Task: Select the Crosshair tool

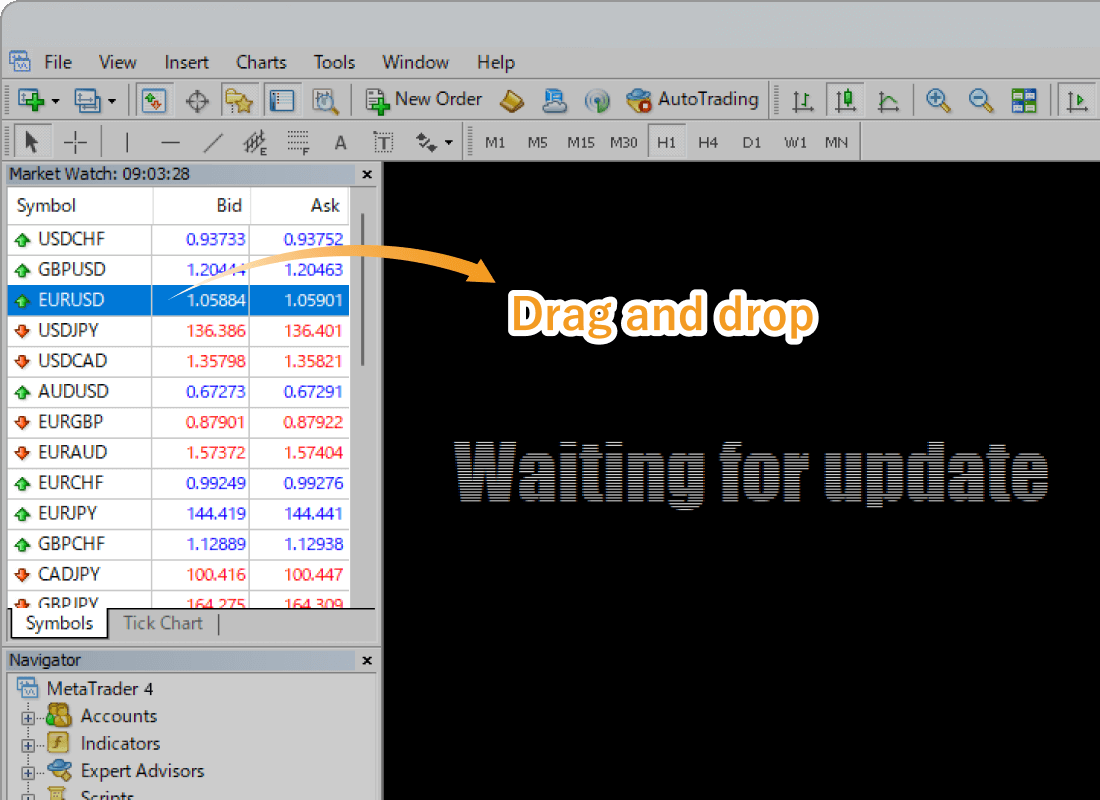Action: pyautogui.click(x=75, y=141)
